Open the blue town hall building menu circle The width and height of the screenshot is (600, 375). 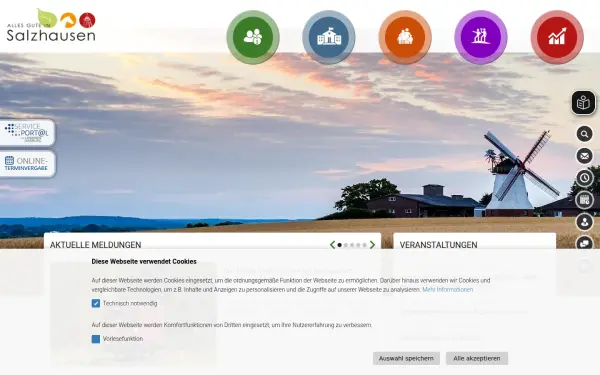point(329,37)
